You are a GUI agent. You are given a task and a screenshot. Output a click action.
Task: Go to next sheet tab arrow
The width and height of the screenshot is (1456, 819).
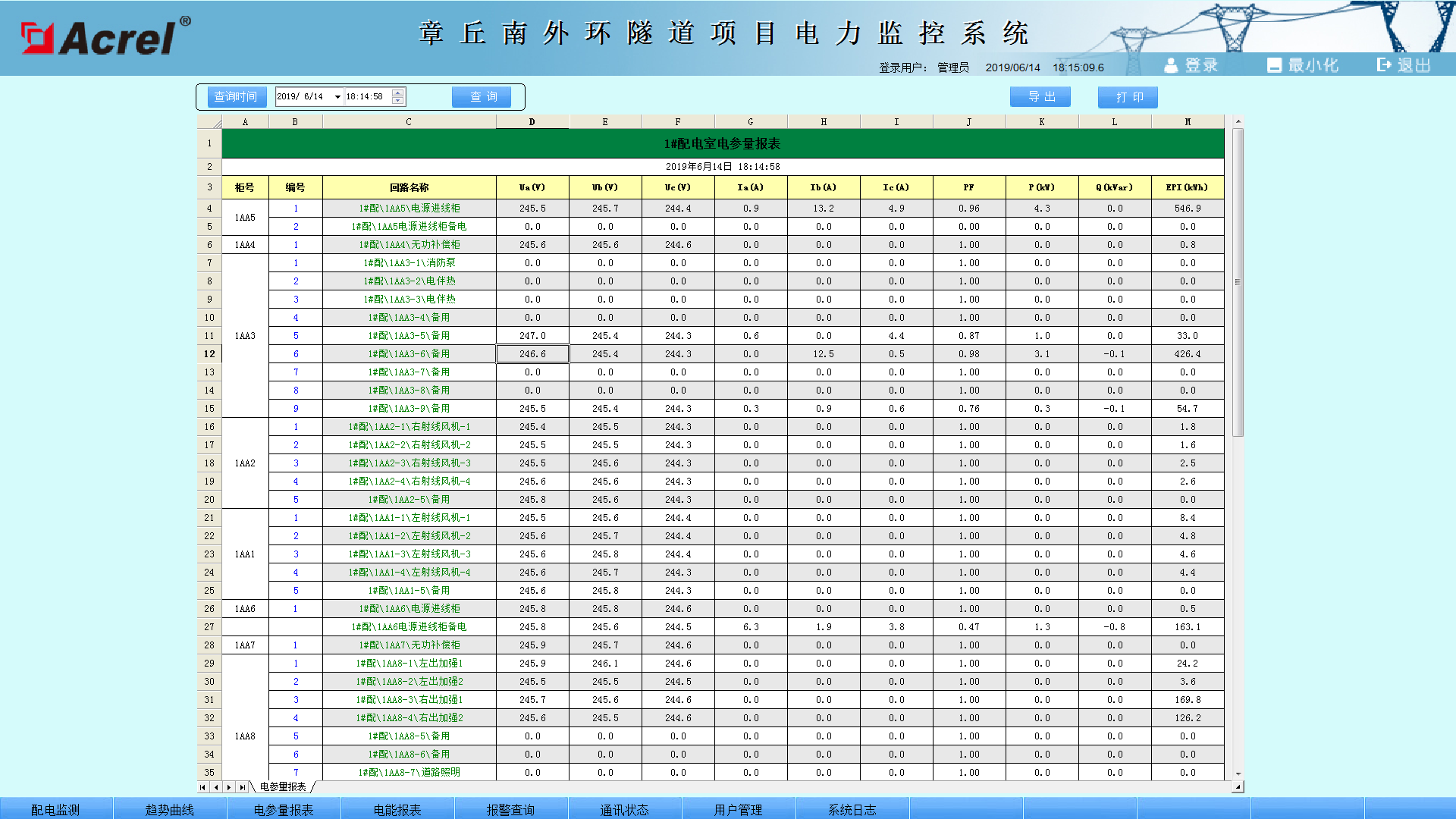pyautogui.click(x=228, y=787)
